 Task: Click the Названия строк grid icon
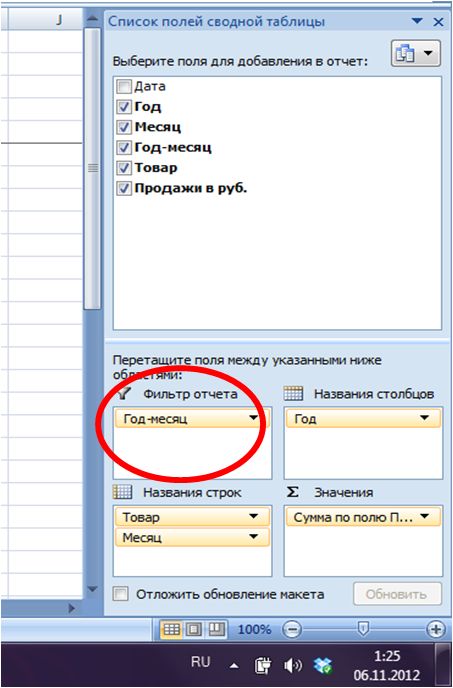pyautogui.click(x=122, y=492)
